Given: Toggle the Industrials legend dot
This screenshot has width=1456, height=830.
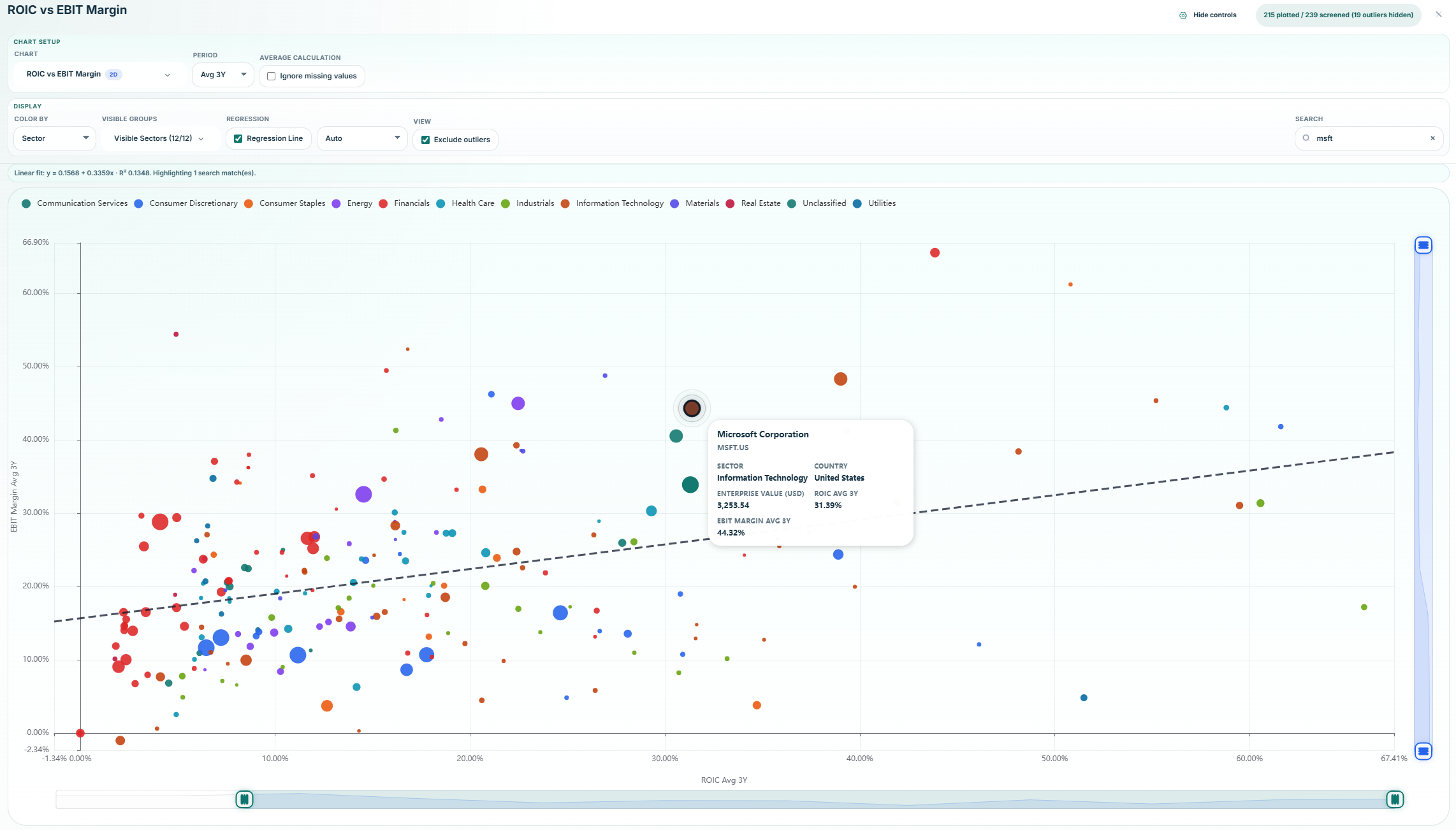Looking at the screenshot, I should (x=506, y=203).
